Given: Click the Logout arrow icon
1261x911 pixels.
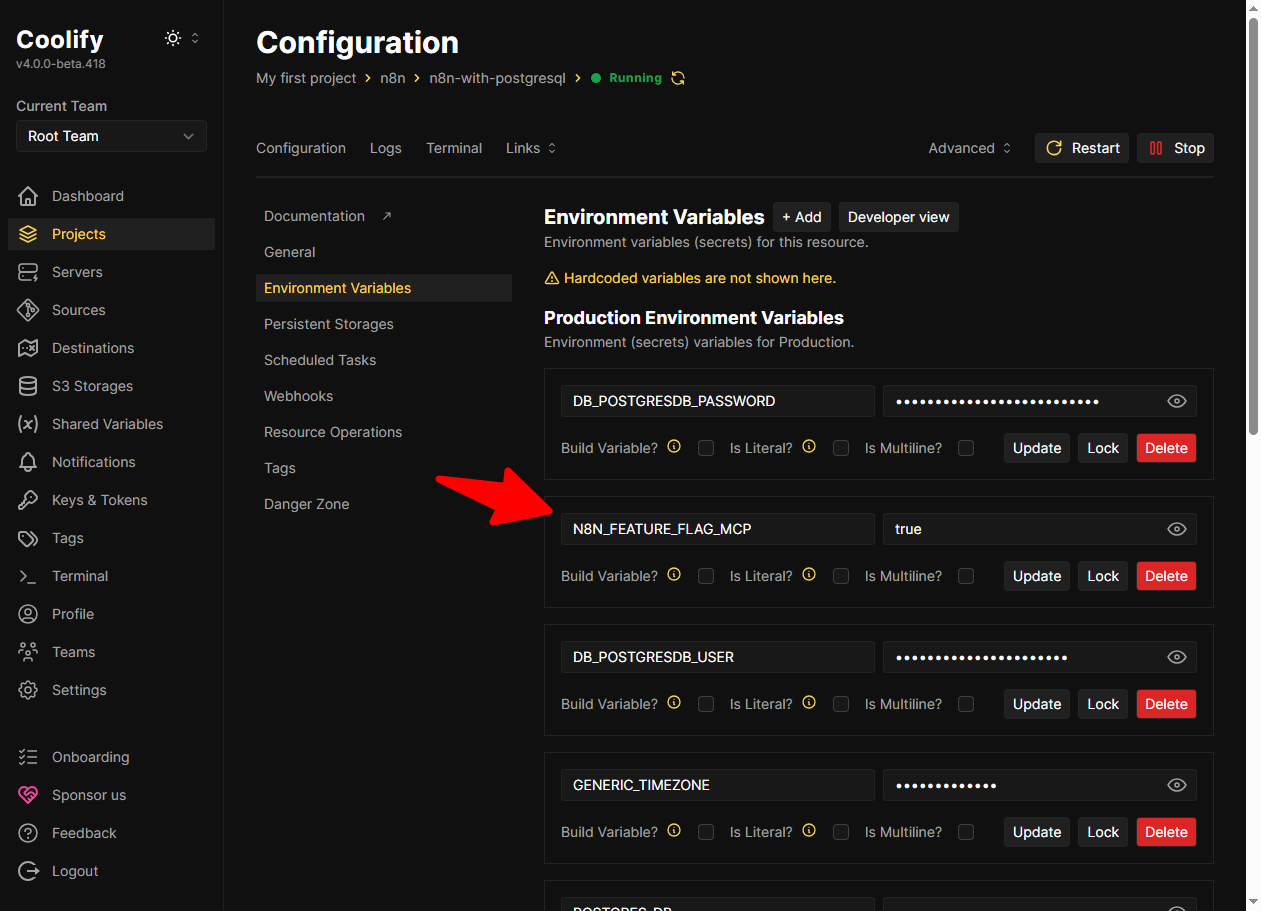Looking at the screenshot, I should 28,871.
